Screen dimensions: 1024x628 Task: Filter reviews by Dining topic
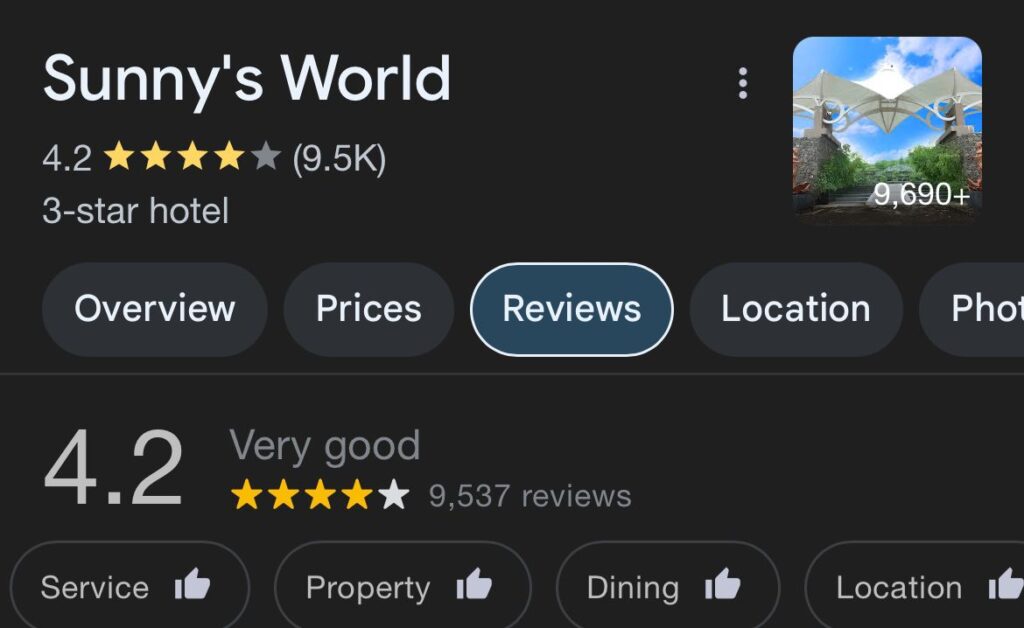coord(668,586)
